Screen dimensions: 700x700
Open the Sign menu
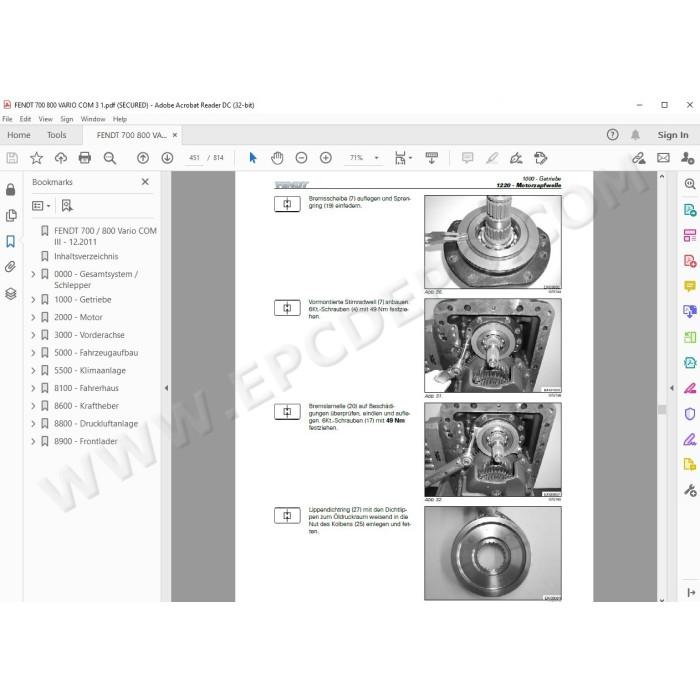(x=67, y=119)
